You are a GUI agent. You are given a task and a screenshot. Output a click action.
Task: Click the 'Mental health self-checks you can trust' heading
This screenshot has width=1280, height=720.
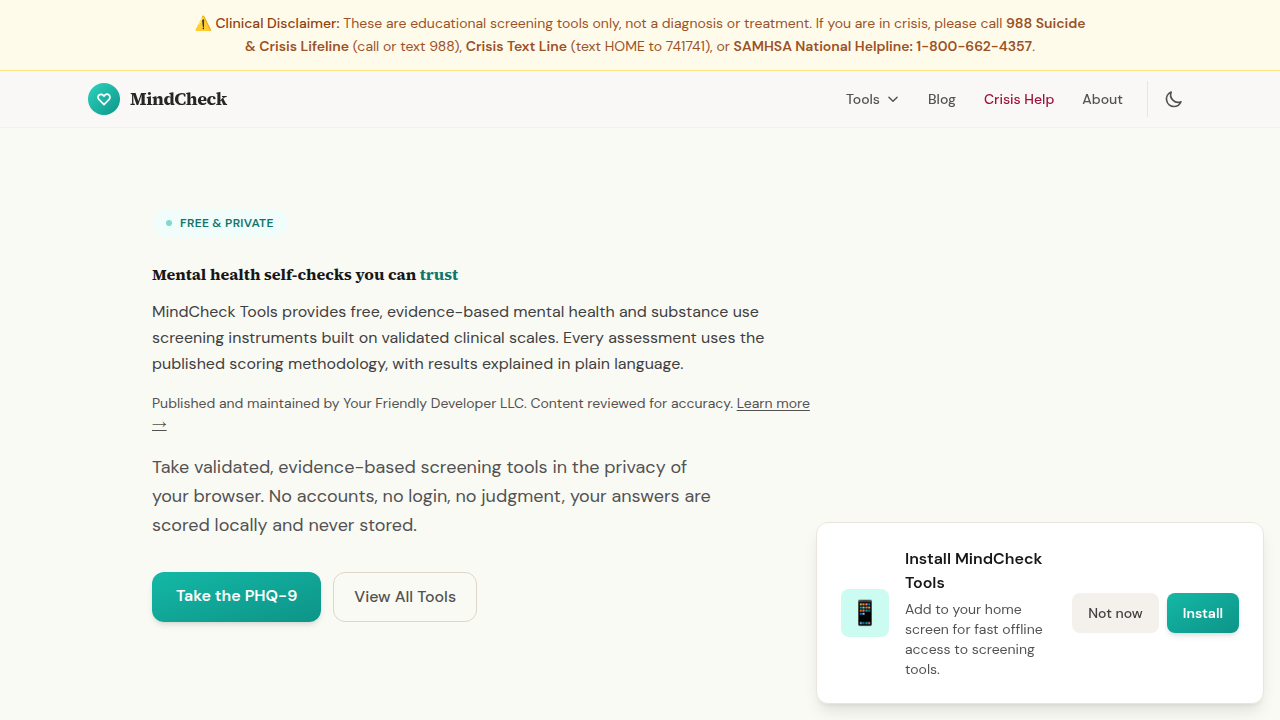[305, 274]
